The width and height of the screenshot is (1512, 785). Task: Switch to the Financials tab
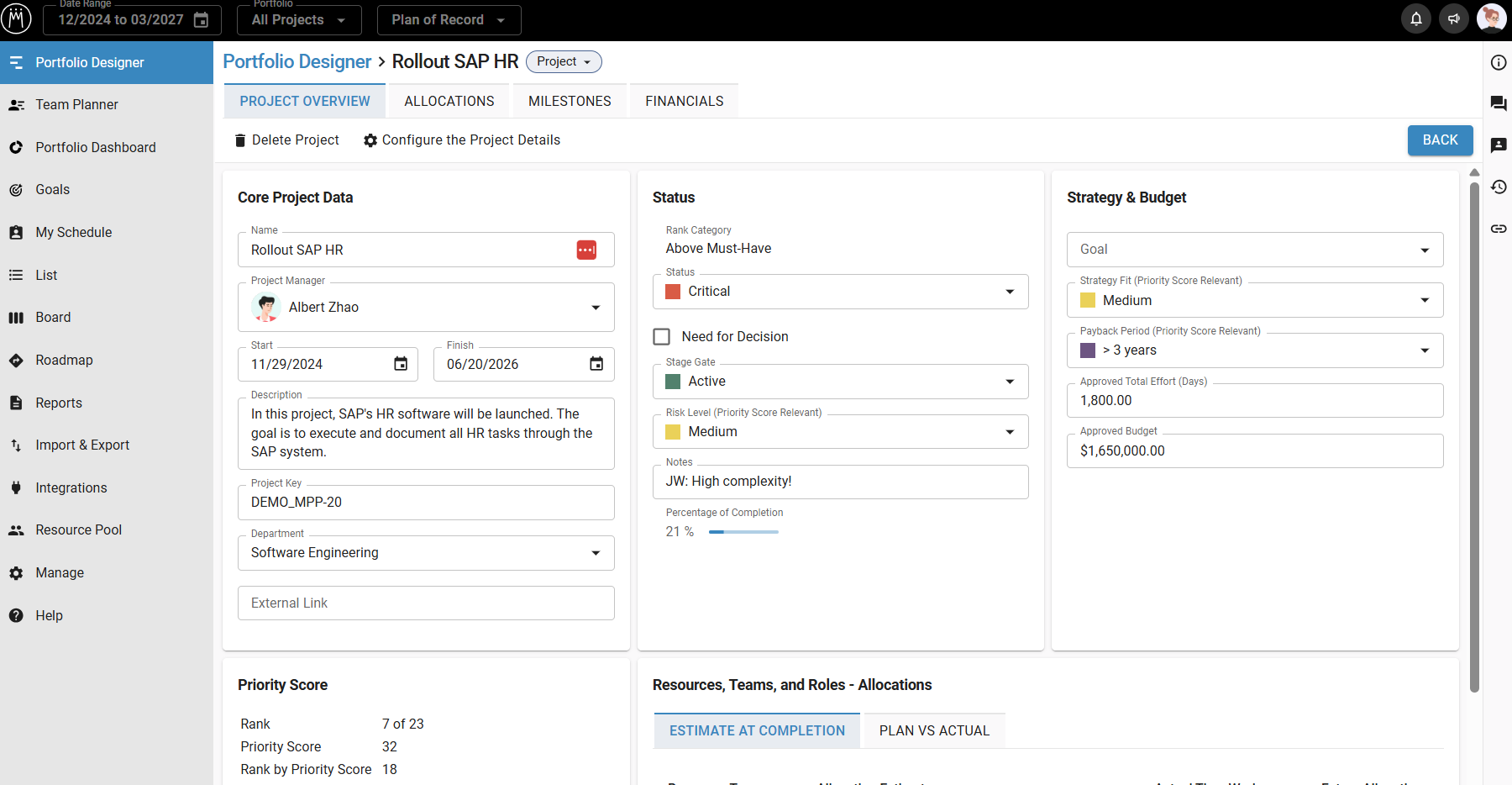[684, 101]
